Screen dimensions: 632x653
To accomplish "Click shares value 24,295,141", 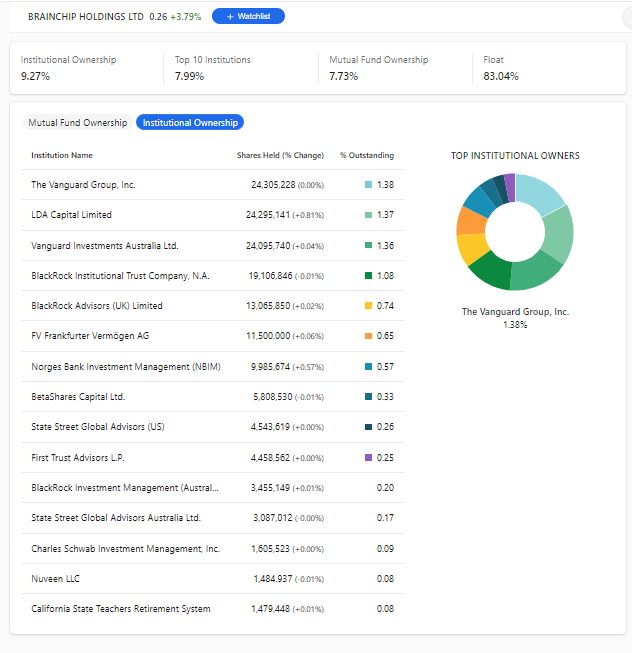I will tap(268, 215).
